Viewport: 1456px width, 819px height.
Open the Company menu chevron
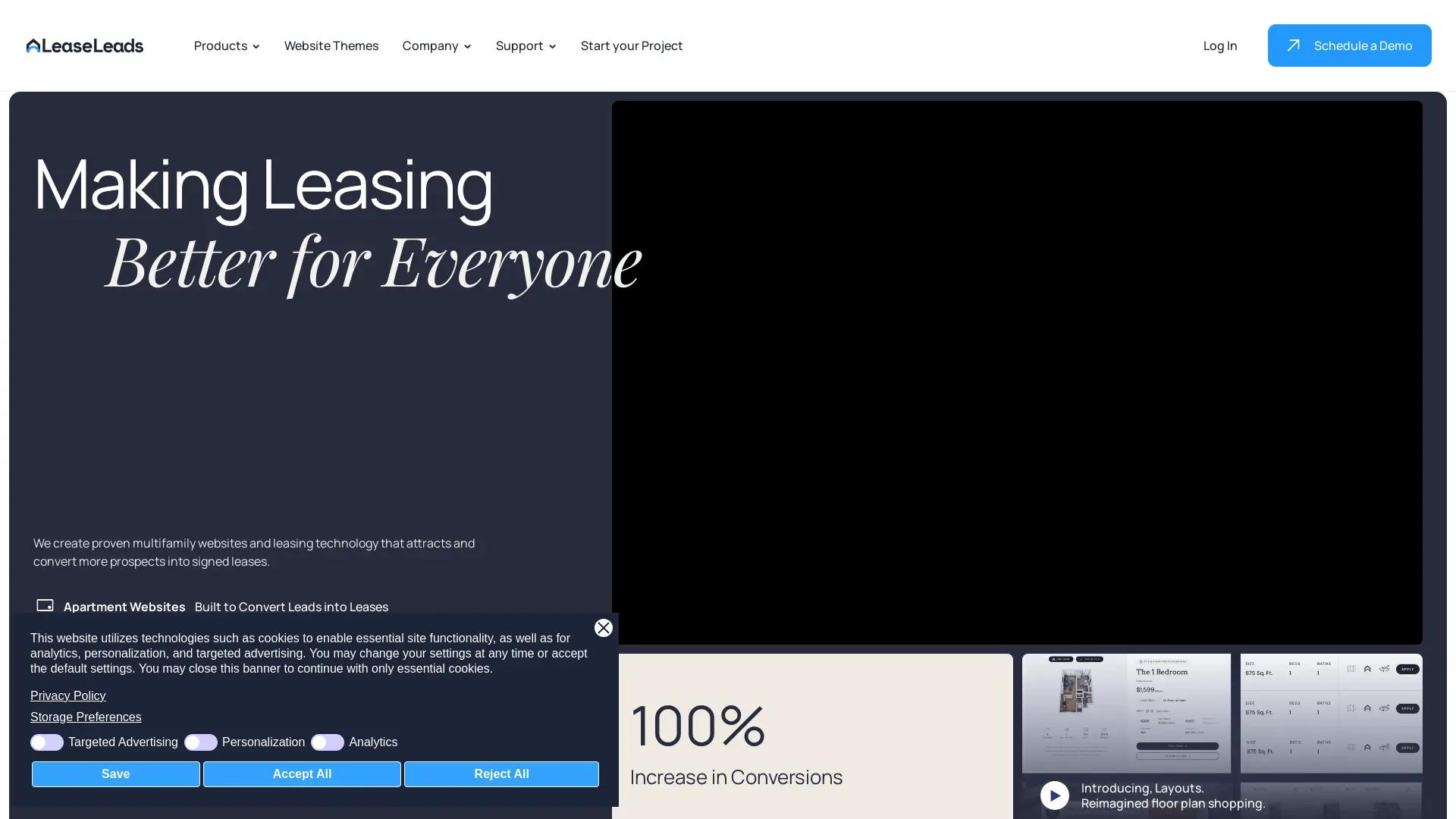tap(437, 45)
